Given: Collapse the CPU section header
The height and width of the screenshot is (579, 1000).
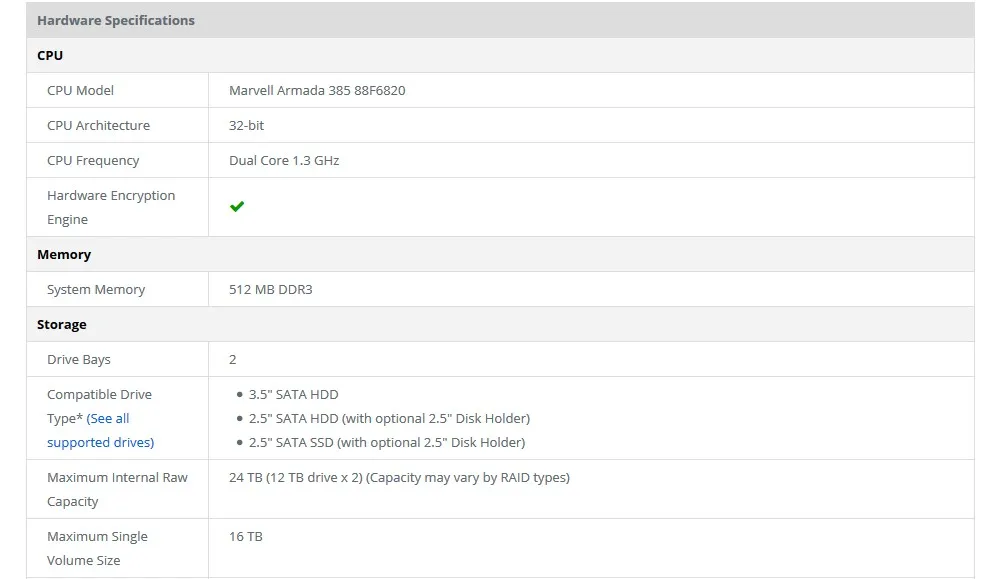Looking at the screenshot, I should click(x=50, y=55).
